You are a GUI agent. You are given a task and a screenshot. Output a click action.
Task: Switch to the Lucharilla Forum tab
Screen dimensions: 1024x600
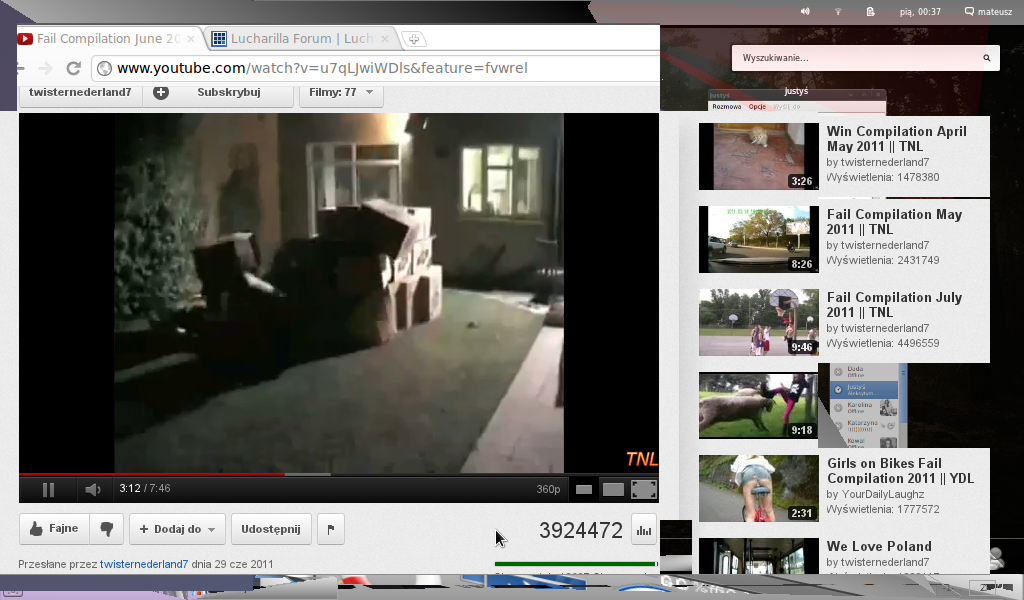[x=301, y=39]
